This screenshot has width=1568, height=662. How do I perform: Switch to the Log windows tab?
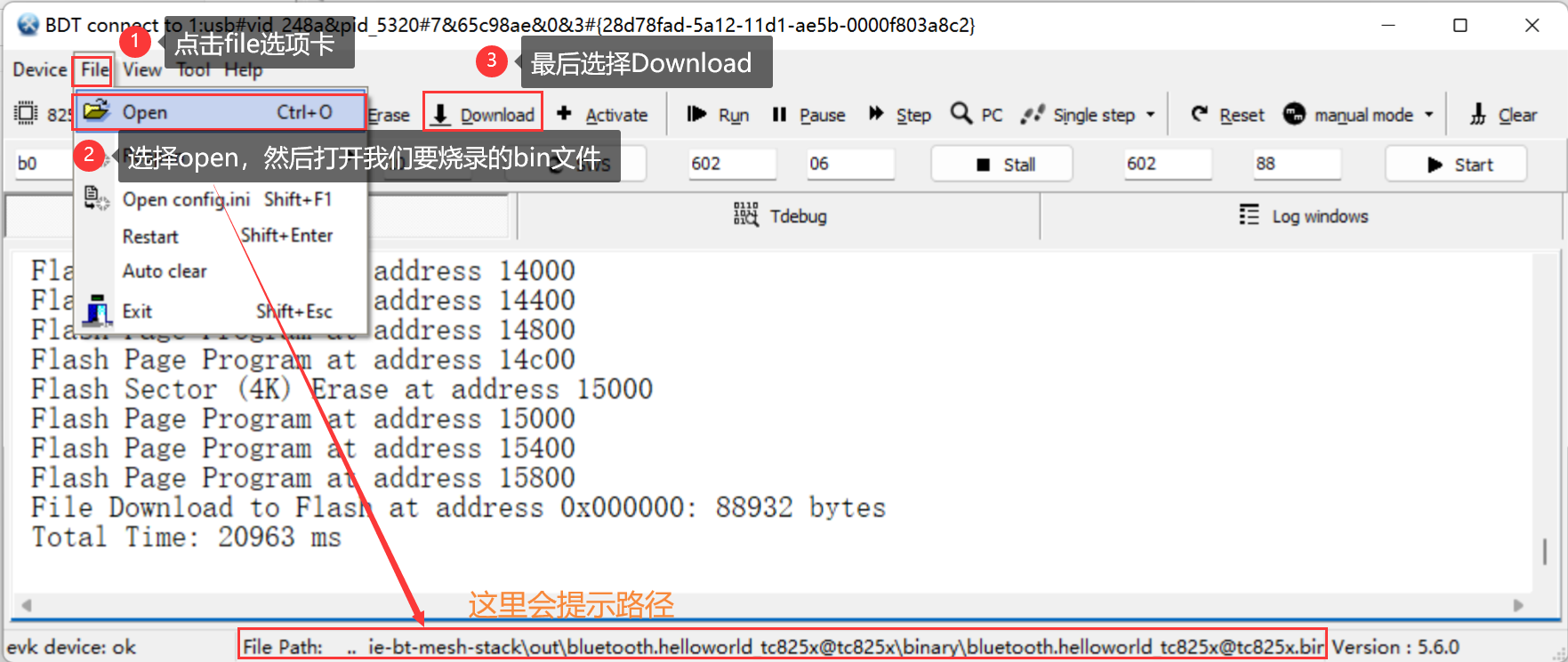1301,216
